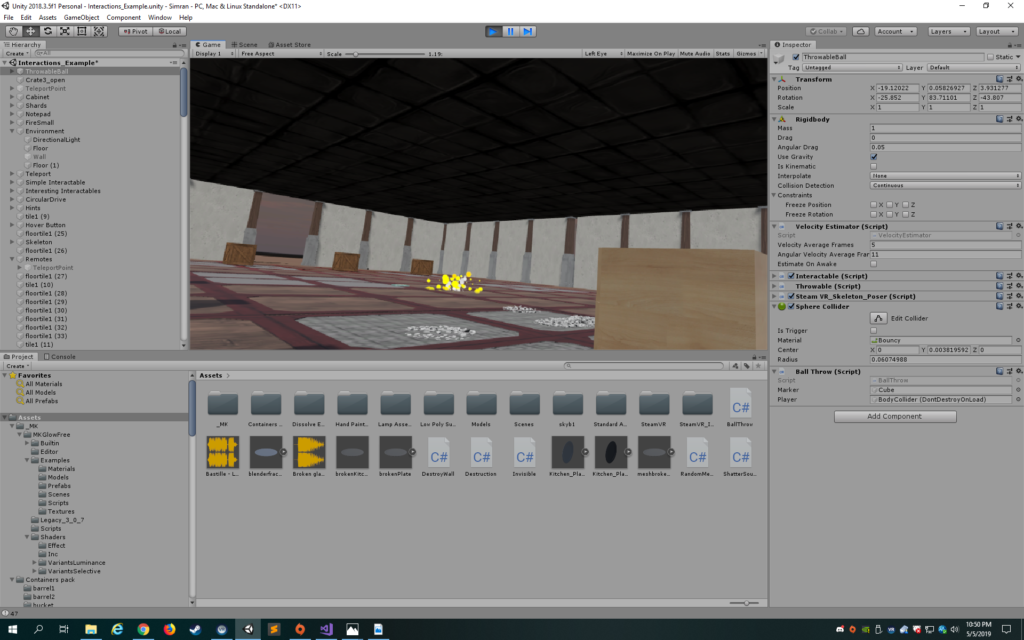Open the Destruction C# script
This screenshot has height=640, width=1024.
tap(481, 456)
